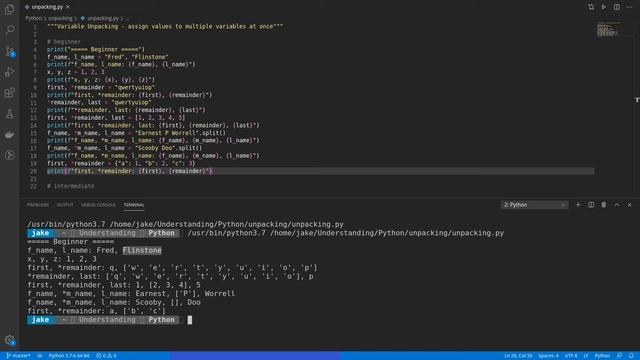Switch to the Debug Console tab
Screen dimensions: 640x360
(x=98, y=205)
